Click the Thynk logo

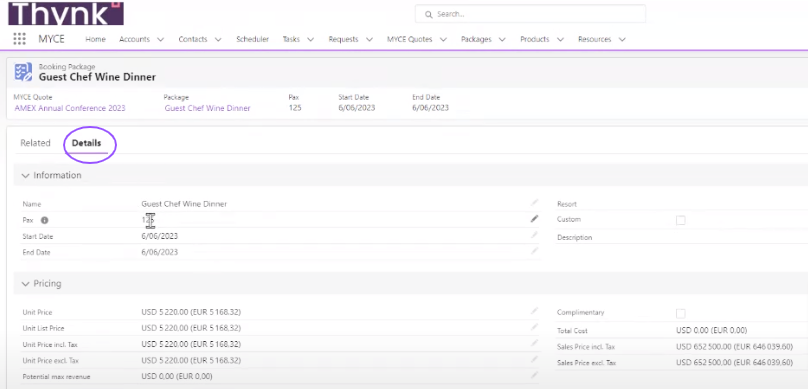point(66,13)
